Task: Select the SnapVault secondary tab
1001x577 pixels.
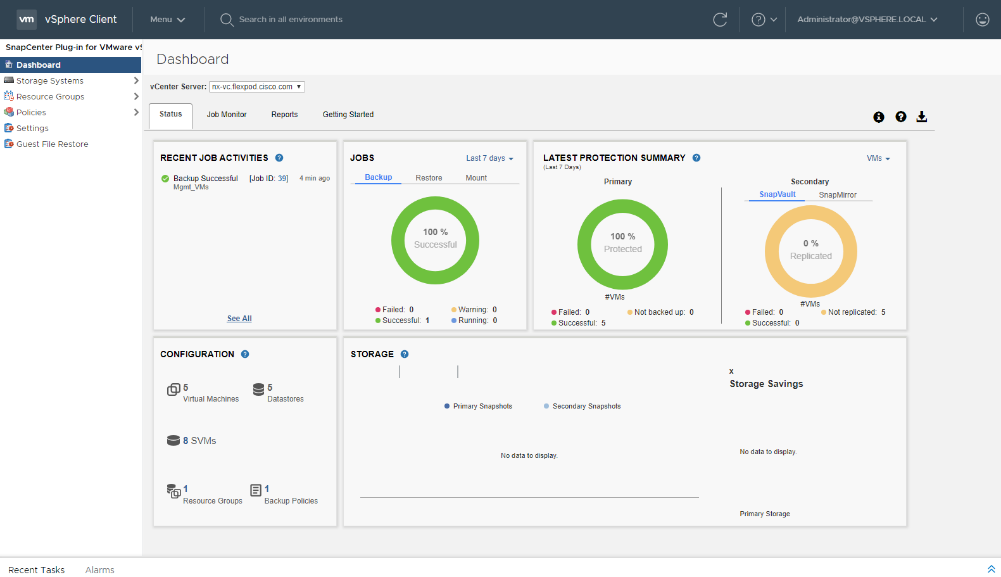Action: coord(777,195)
